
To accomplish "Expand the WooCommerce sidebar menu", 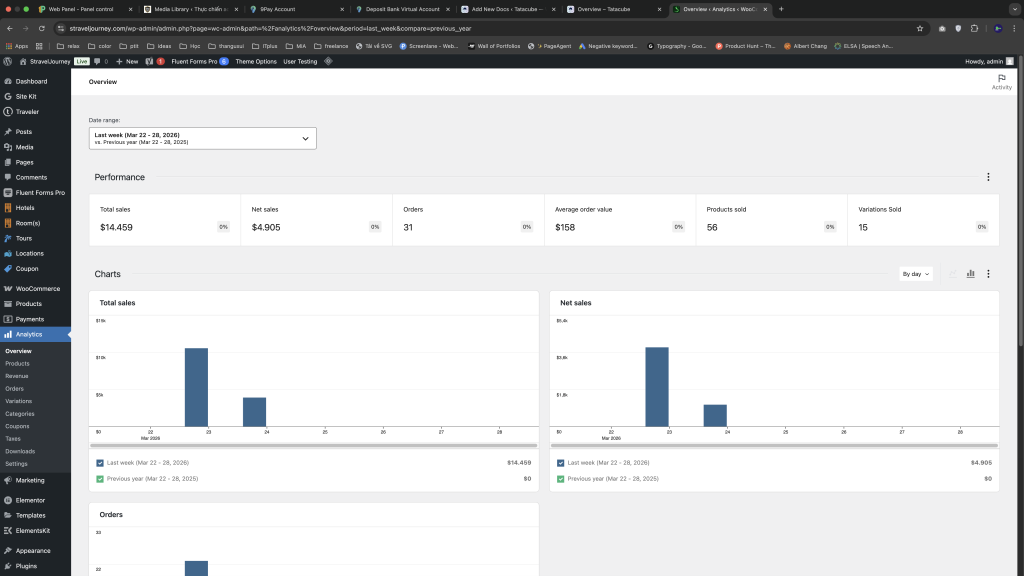I will pyautogui.click(x=37, y=289).
